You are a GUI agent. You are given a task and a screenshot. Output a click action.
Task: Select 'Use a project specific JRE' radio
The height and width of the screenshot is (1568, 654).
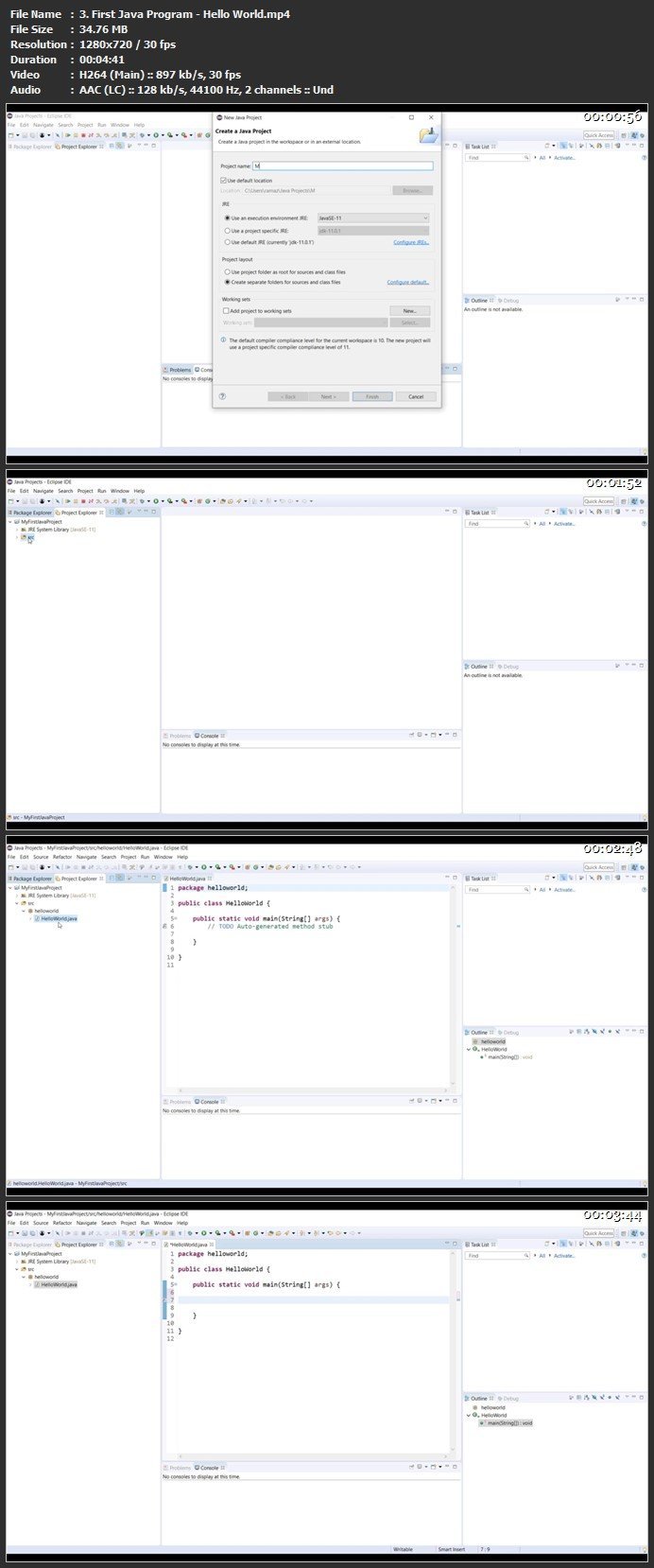[x=227, y=230]
